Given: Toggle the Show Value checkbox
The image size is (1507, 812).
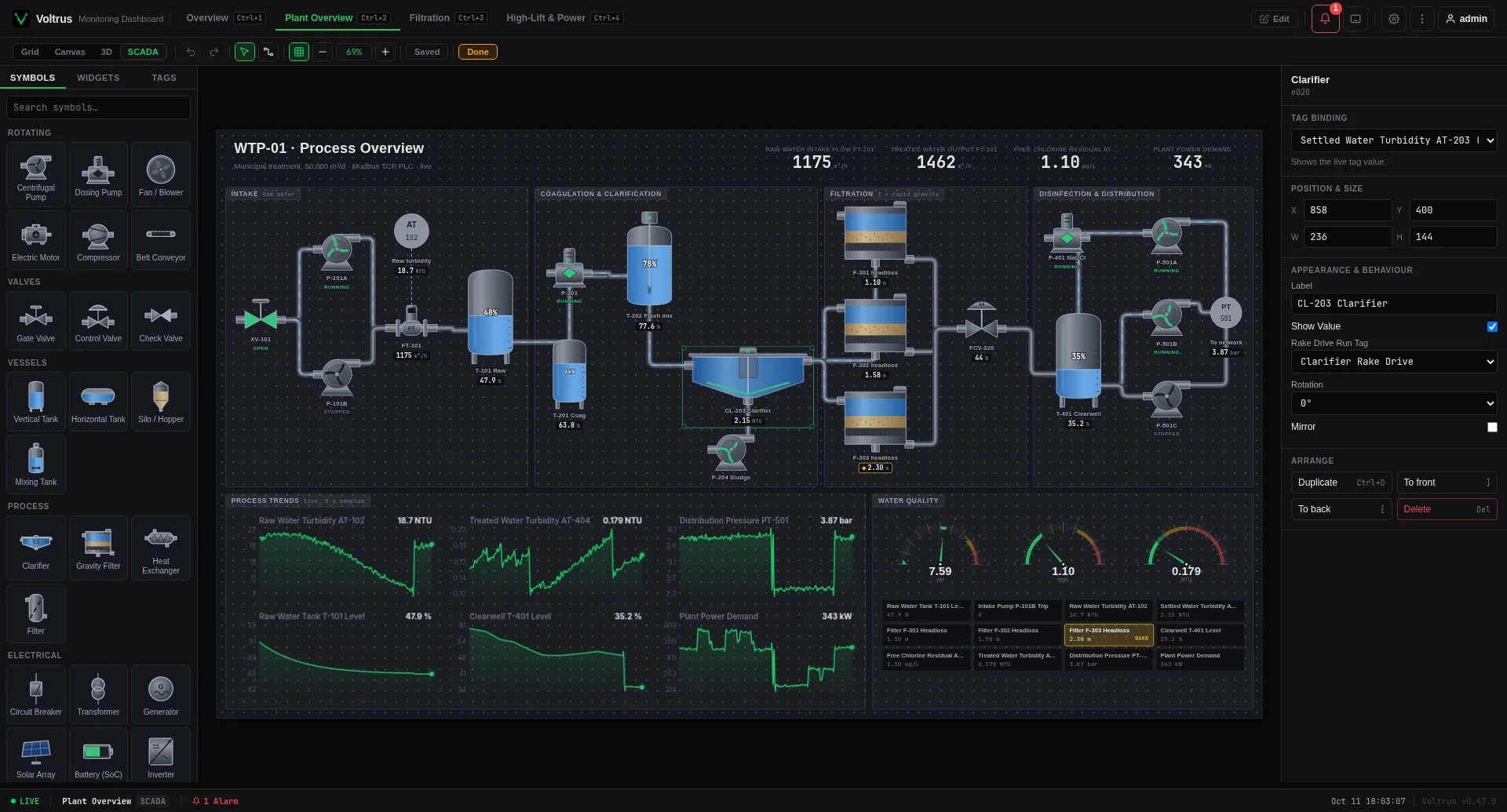Looking at the screenshot, I should [x=1492, y=326].
